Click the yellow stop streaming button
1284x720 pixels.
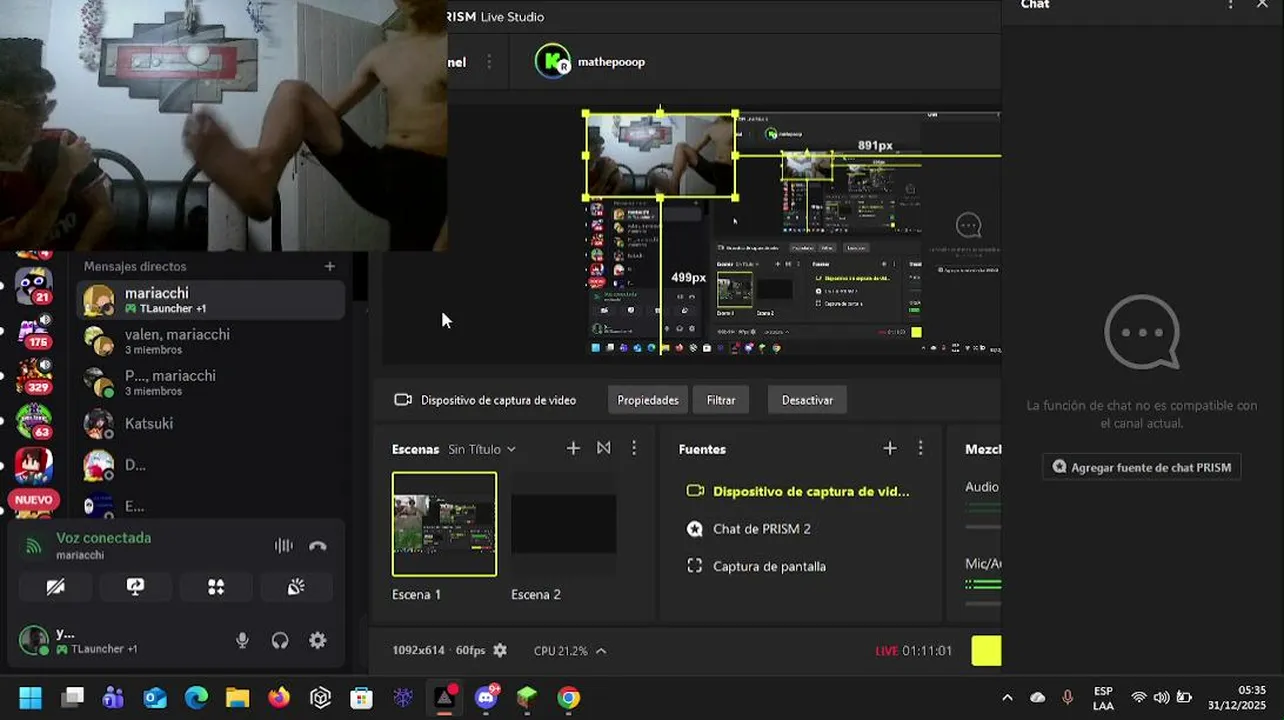click(x=986, y=651)
